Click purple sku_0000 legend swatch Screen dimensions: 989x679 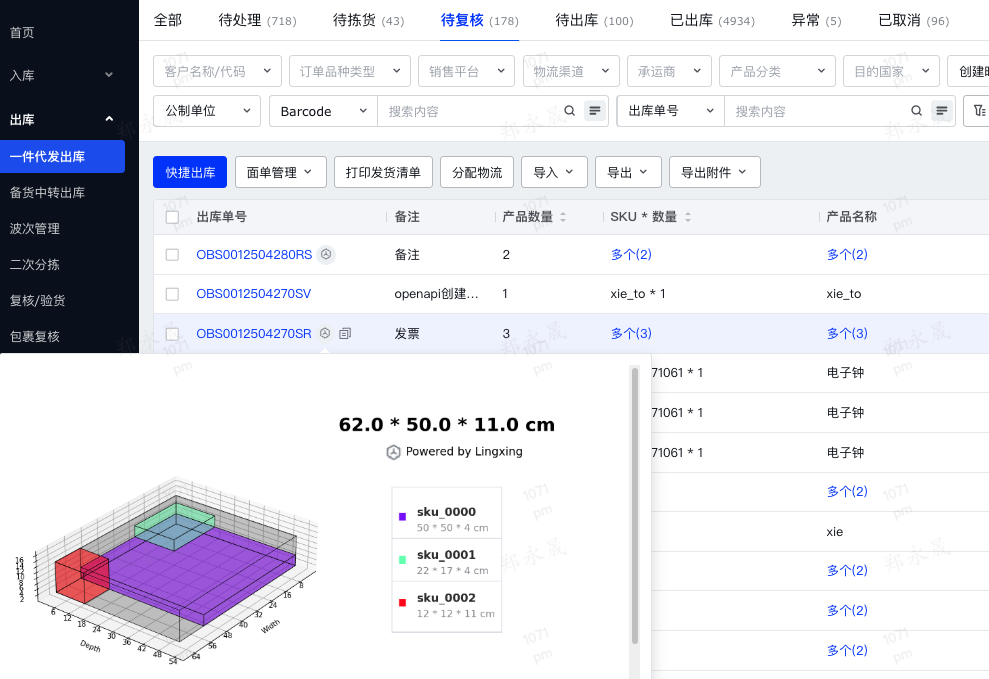[402, 517]
